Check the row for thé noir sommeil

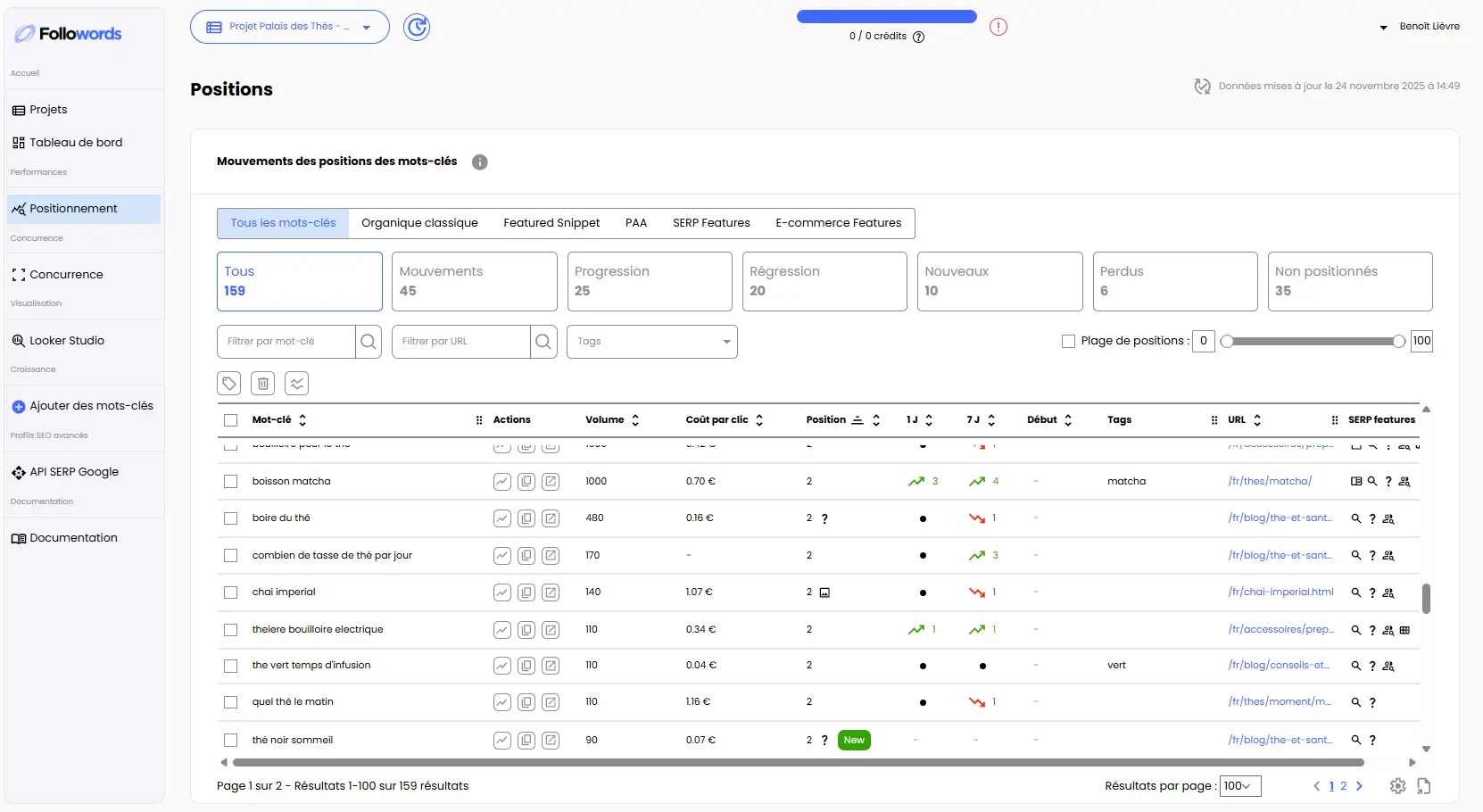[x=230, y=740]
